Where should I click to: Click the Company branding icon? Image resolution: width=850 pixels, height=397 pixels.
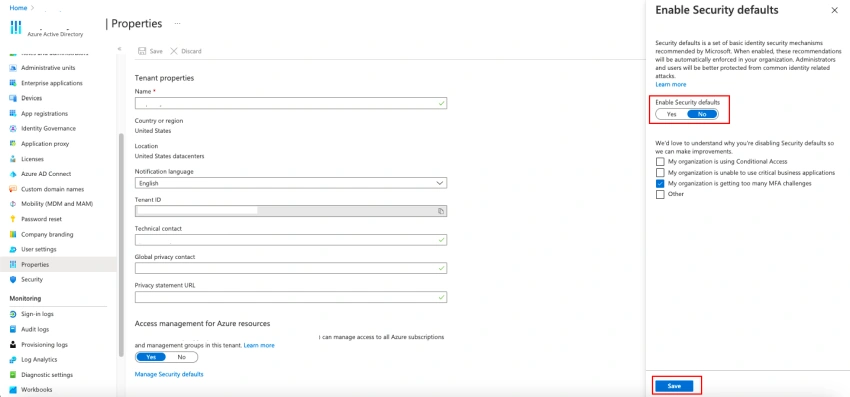(13, 234)
